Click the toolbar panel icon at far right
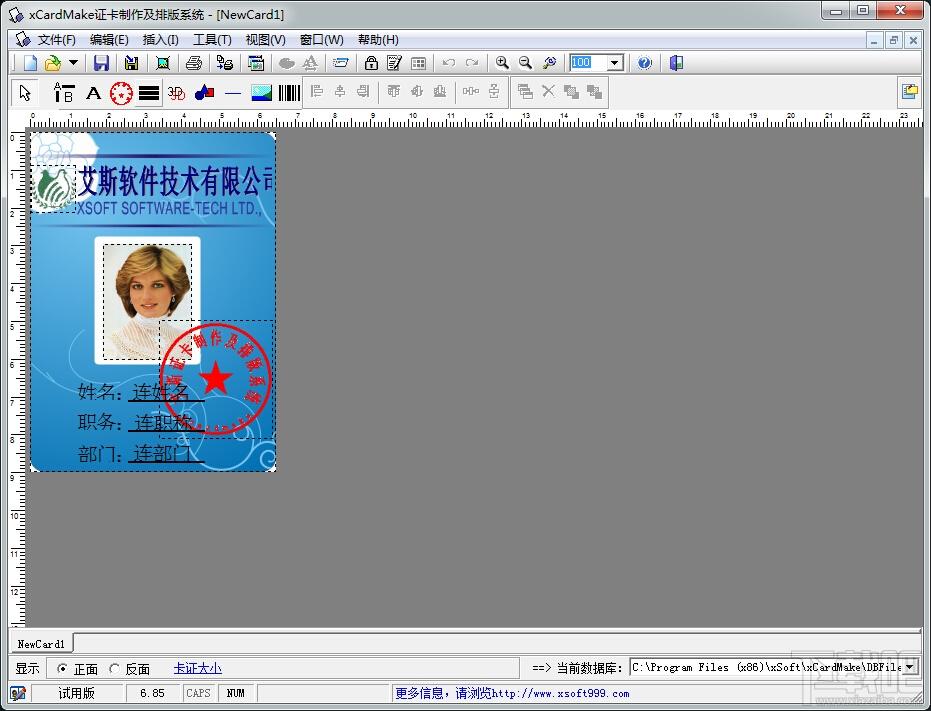Viewport: 931px width, 711px height. point(909,92)
